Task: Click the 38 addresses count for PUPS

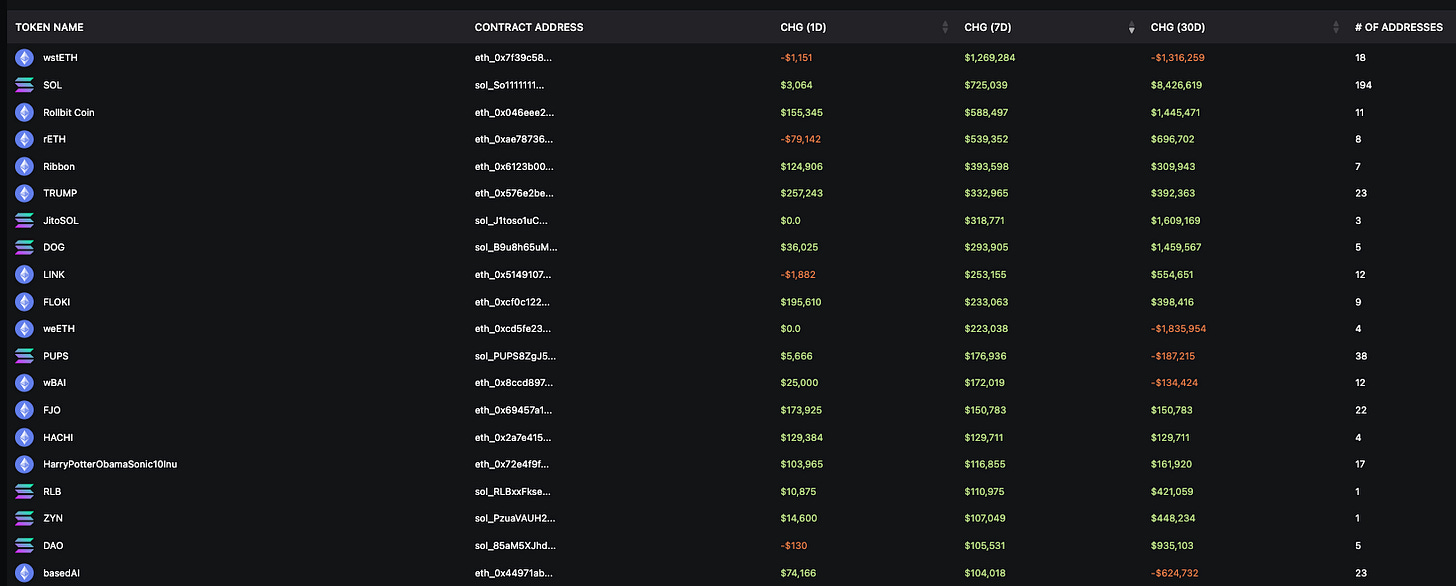Action: [x=1361, y=356]
